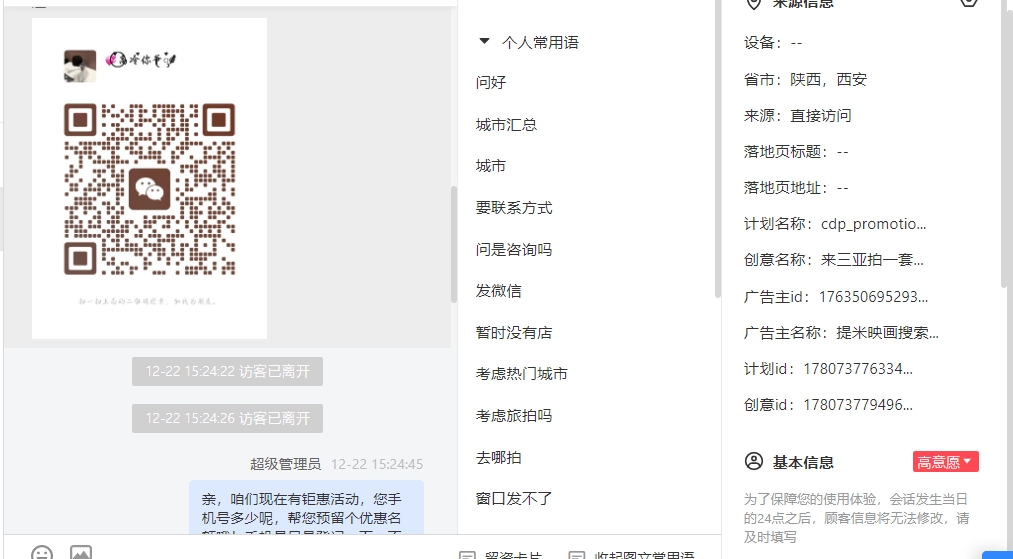
Task: Click the 15:24:26 访客已离开 notice
Action: [227, 418]
